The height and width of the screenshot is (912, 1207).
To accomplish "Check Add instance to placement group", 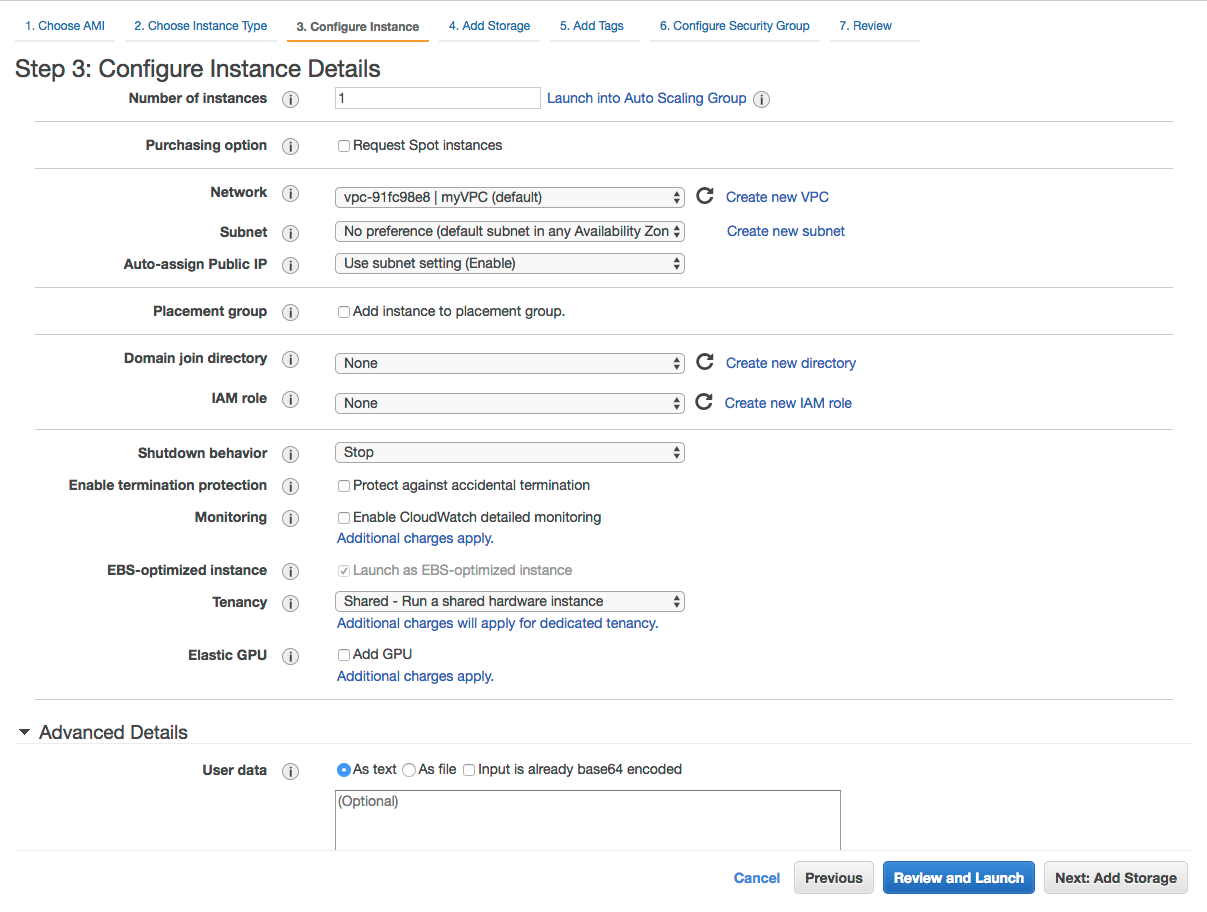I will tap(344, 312).
